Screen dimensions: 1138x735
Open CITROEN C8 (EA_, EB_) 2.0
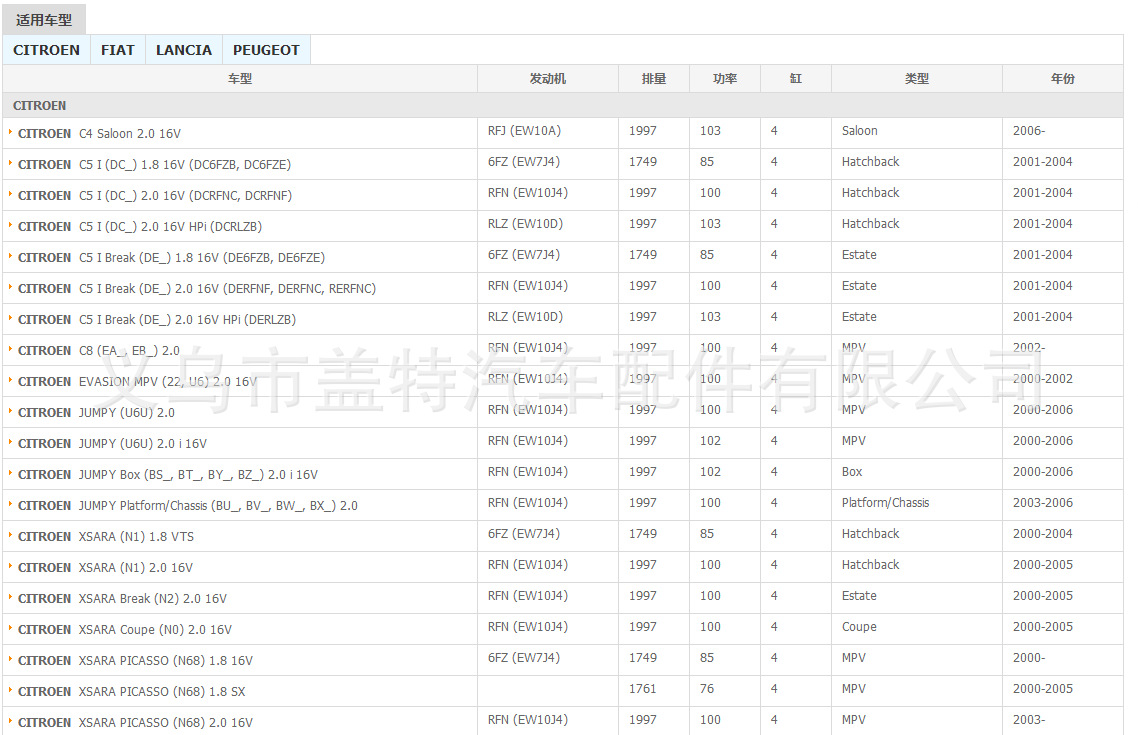click(x=99, y=350)
